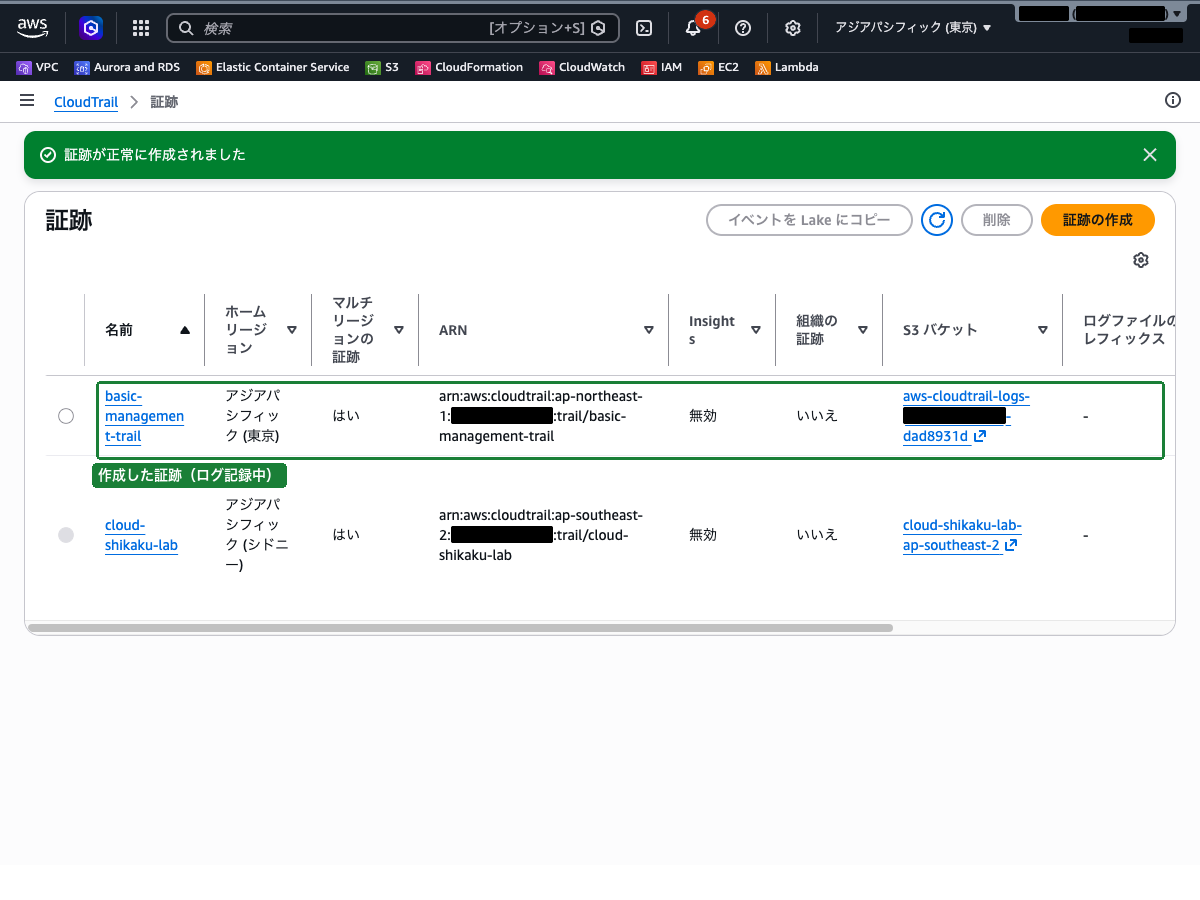Open cloud-shikaku-lab trail link
The height and width of the screenshot is (900, 1200).
click(x=141, y=535)
